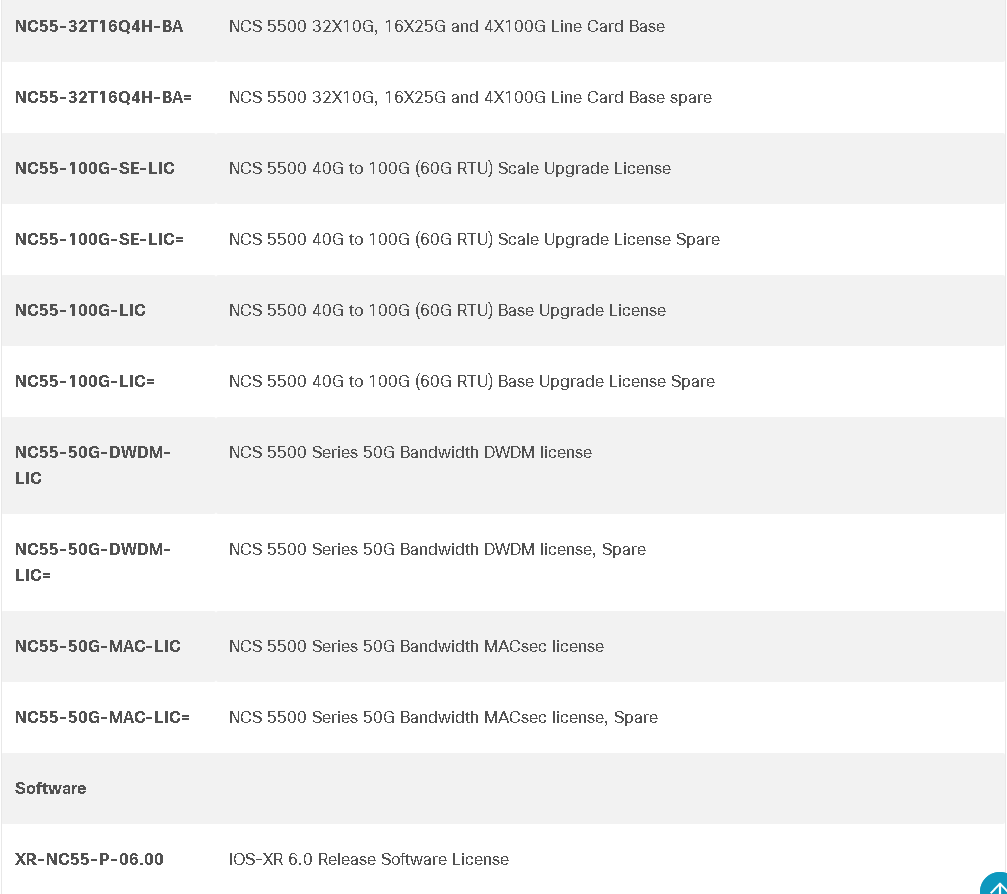
Task: Select the NC55-50G-MAC-LIC product ID
Action: pyautogui.click(x=98, y=646)
